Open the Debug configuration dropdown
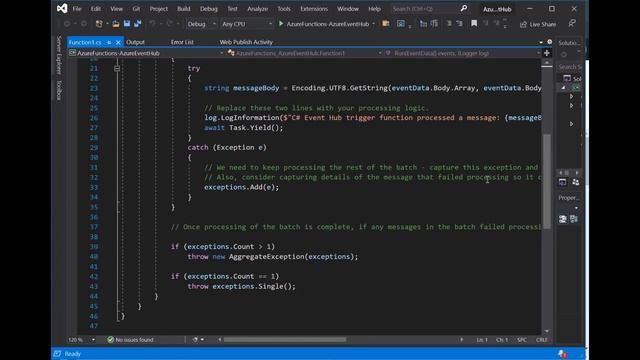640x360 pixels. tap(201, 24)
